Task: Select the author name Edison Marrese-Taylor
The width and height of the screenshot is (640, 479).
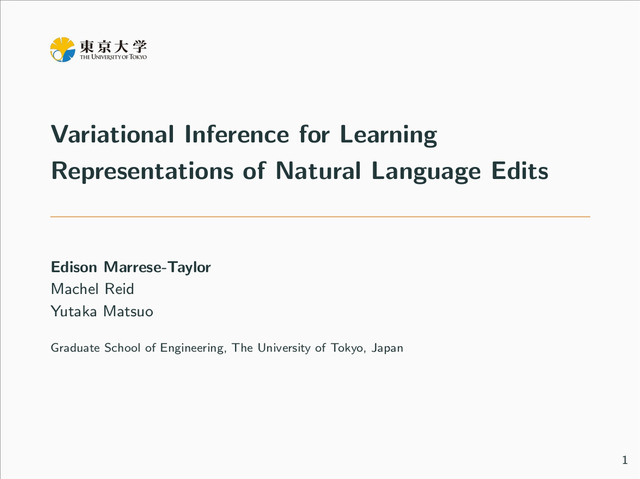Action: (130, 267)
